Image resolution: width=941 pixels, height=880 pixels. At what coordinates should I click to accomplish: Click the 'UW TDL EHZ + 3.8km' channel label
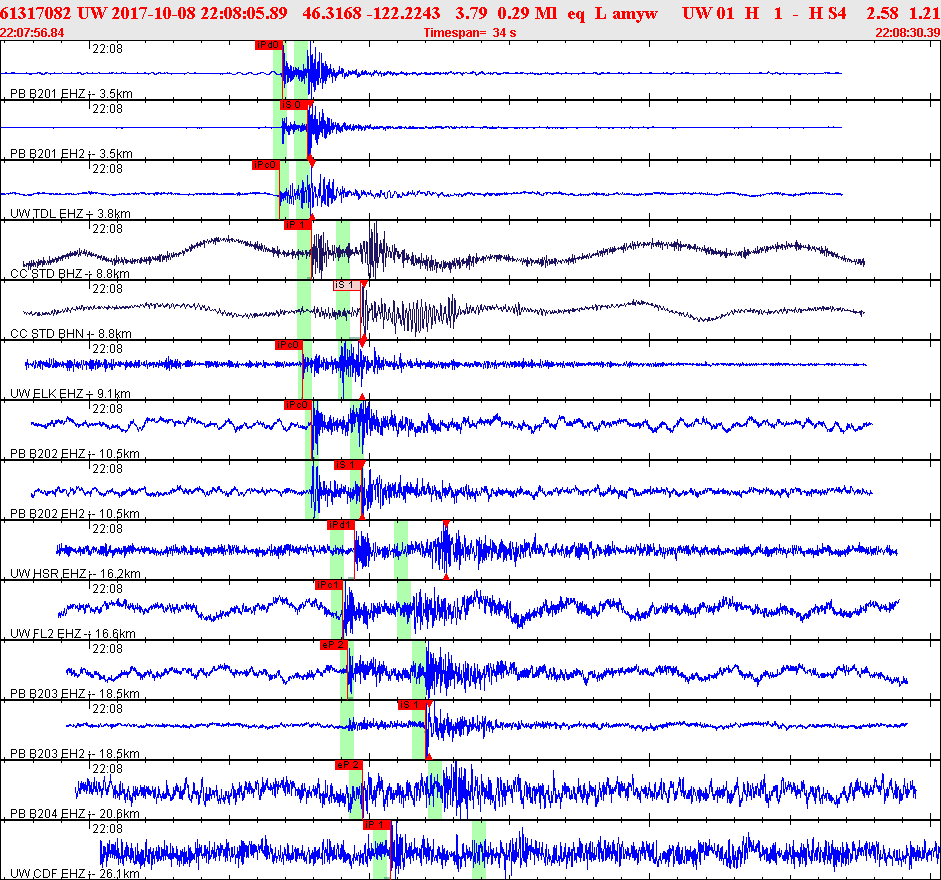[x=70, y=214]
